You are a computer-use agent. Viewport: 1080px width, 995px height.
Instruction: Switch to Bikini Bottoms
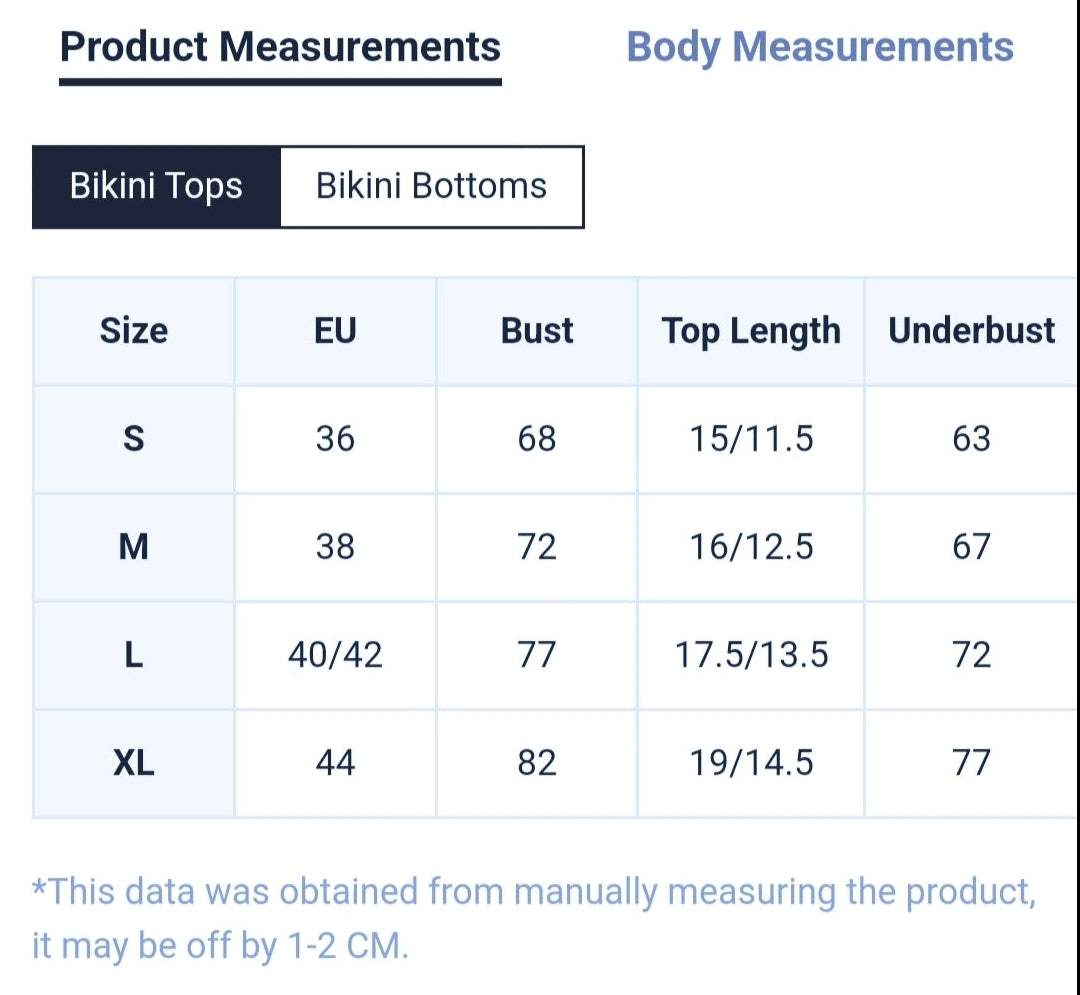coord(432,187)
